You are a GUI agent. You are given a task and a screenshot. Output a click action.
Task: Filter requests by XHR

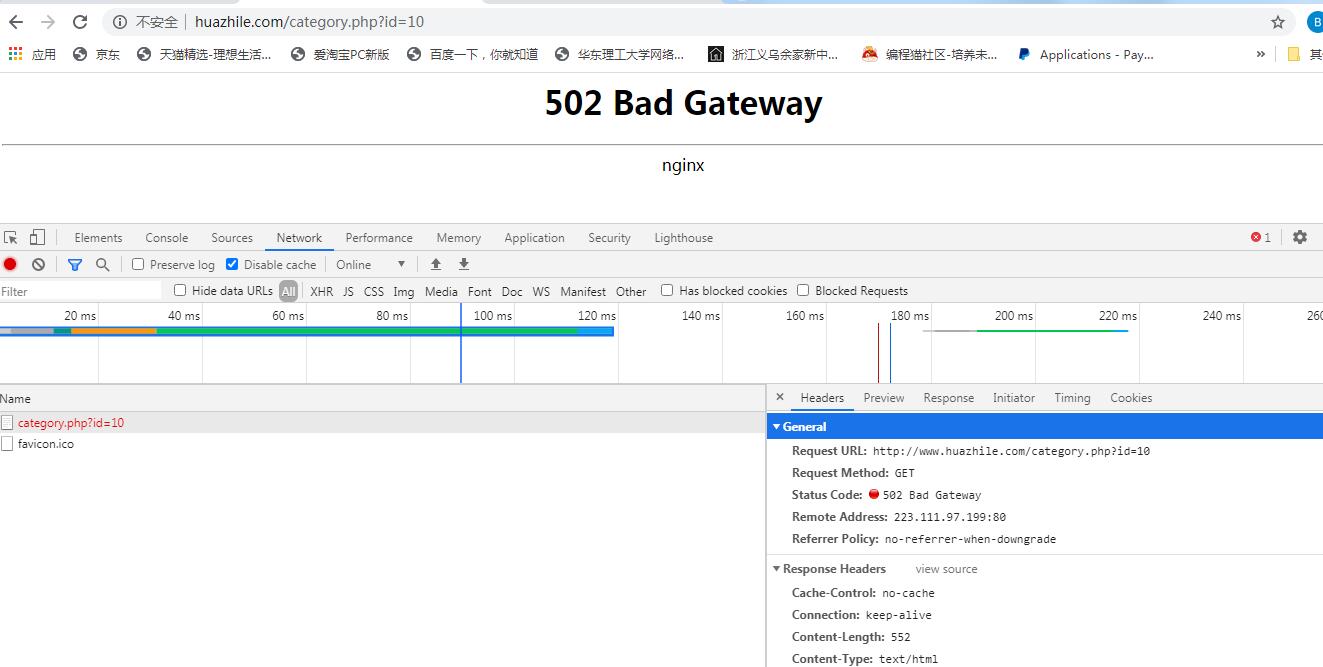click(x=322, y=291)
